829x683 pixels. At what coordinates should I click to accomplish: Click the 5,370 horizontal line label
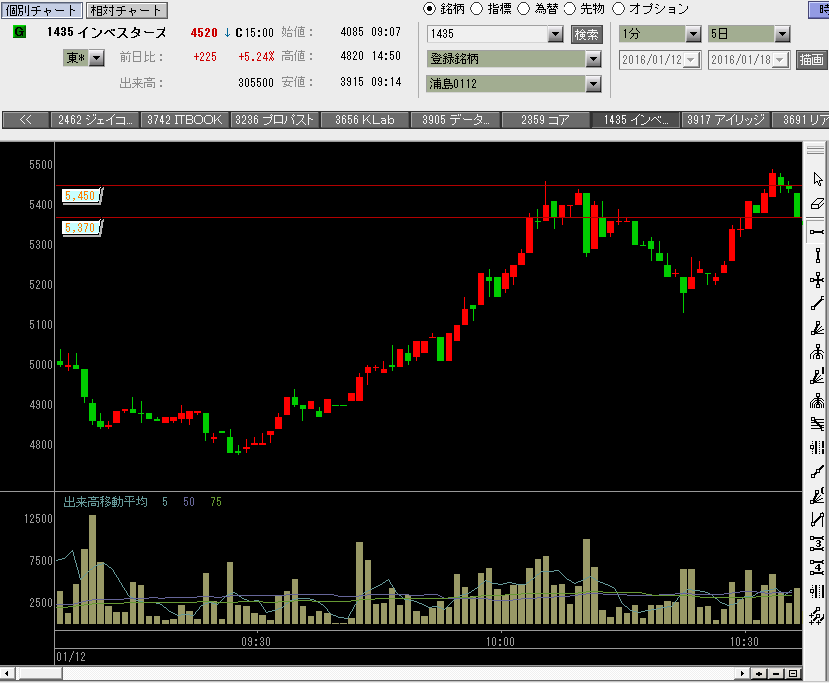(81, 228)
